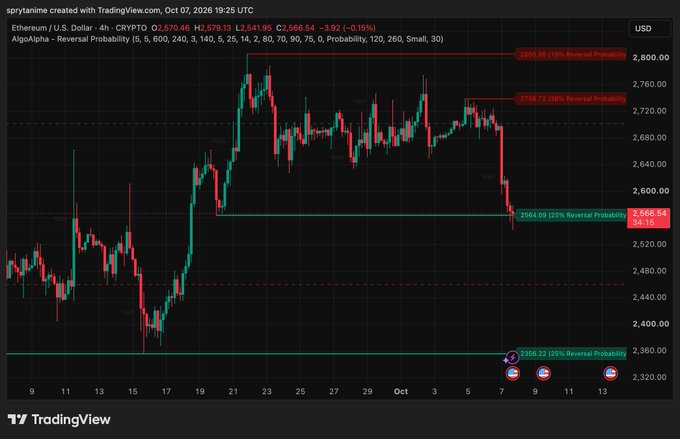Click date 15 on the time axis
Viewport: 680px width, 439px height.
[x=133, y=391]
